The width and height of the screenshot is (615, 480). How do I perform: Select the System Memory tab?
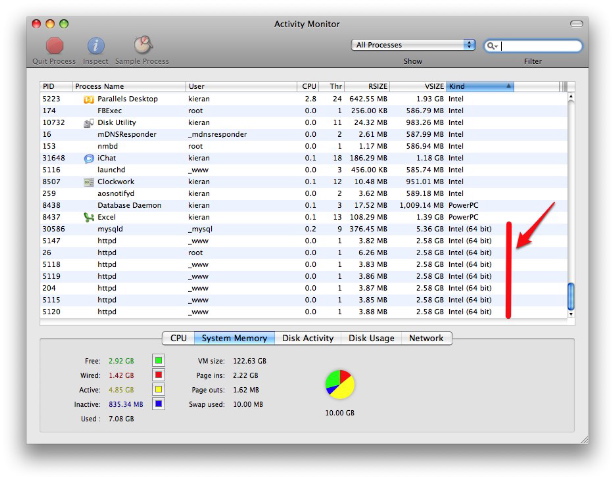pos(234,338)
